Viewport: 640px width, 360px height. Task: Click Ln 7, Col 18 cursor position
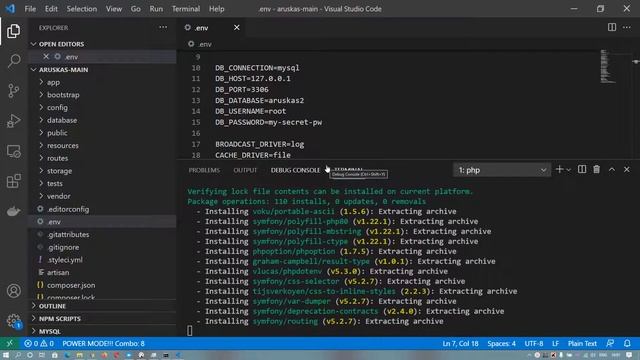click(x=460, y=343)
